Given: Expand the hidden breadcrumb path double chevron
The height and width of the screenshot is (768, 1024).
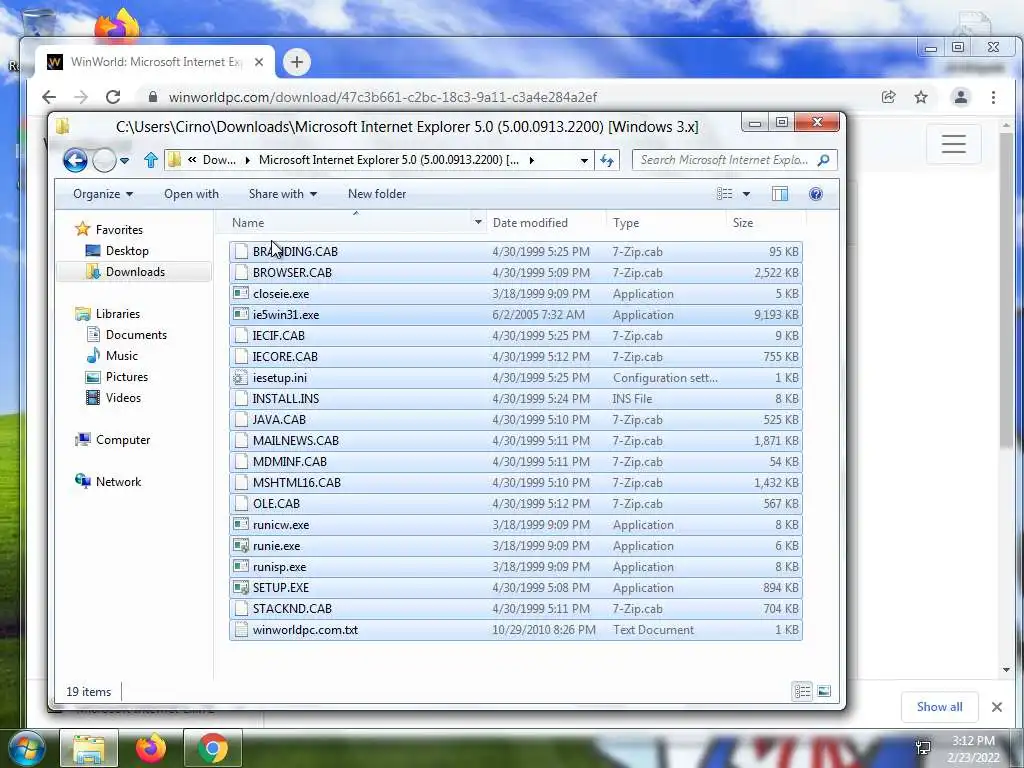Looking at the screenshot, I should pos(192,160).
